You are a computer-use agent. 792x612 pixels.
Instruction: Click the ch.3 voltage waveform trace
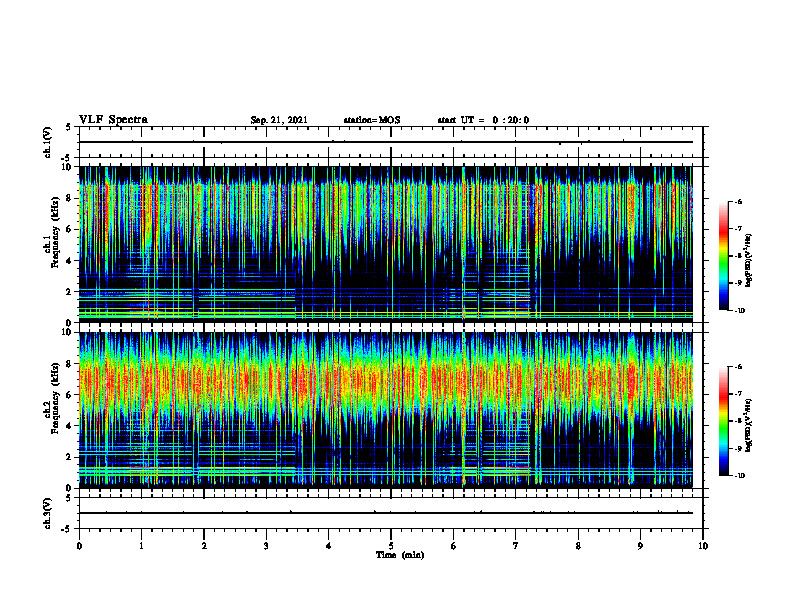click(385, 513)
